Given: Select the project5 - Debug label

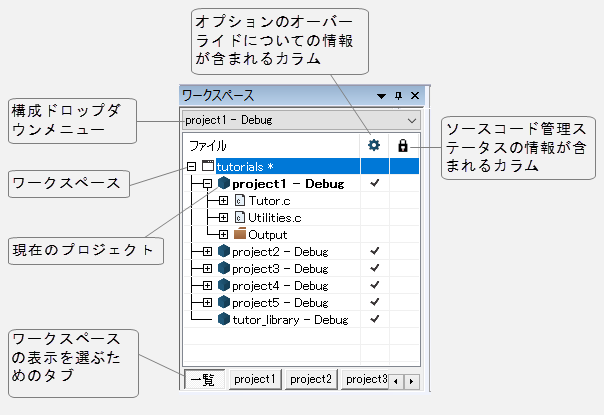Looking at the screenshot, I should [x=280, y=302].
